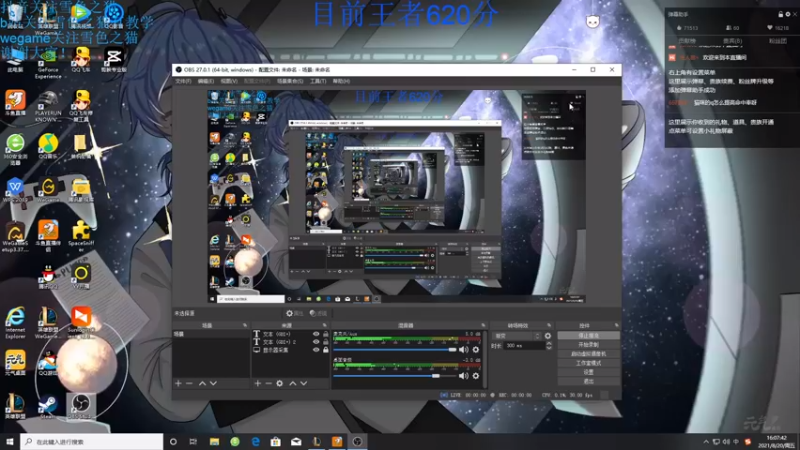This screenshot has width=800, height=450.
Task: Select the OBS Studio desktop shortcut
Action: pyautogui.click(x=81, y=407)
